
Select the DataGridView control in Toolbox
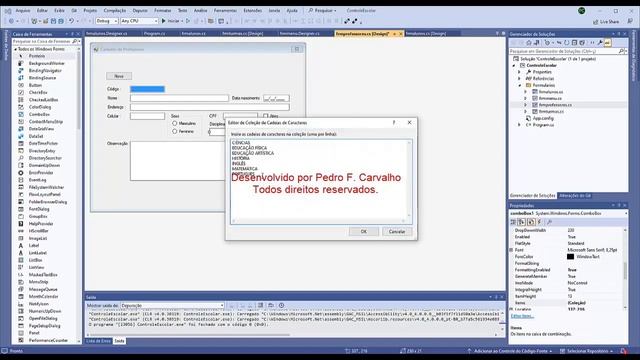pyautogui.click(x=41, y=129)
